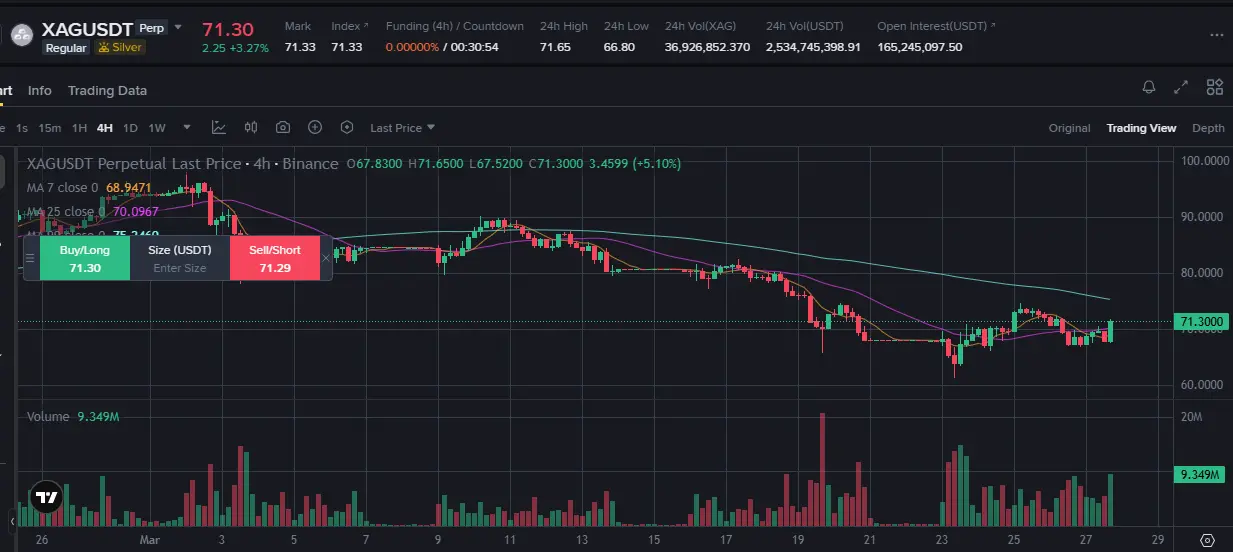Image resolution: width=1233 pixels, height=552 pixels.
Task: Expand the XAGUSDT symbol selector dropdown
Action: tap(178, 27)
